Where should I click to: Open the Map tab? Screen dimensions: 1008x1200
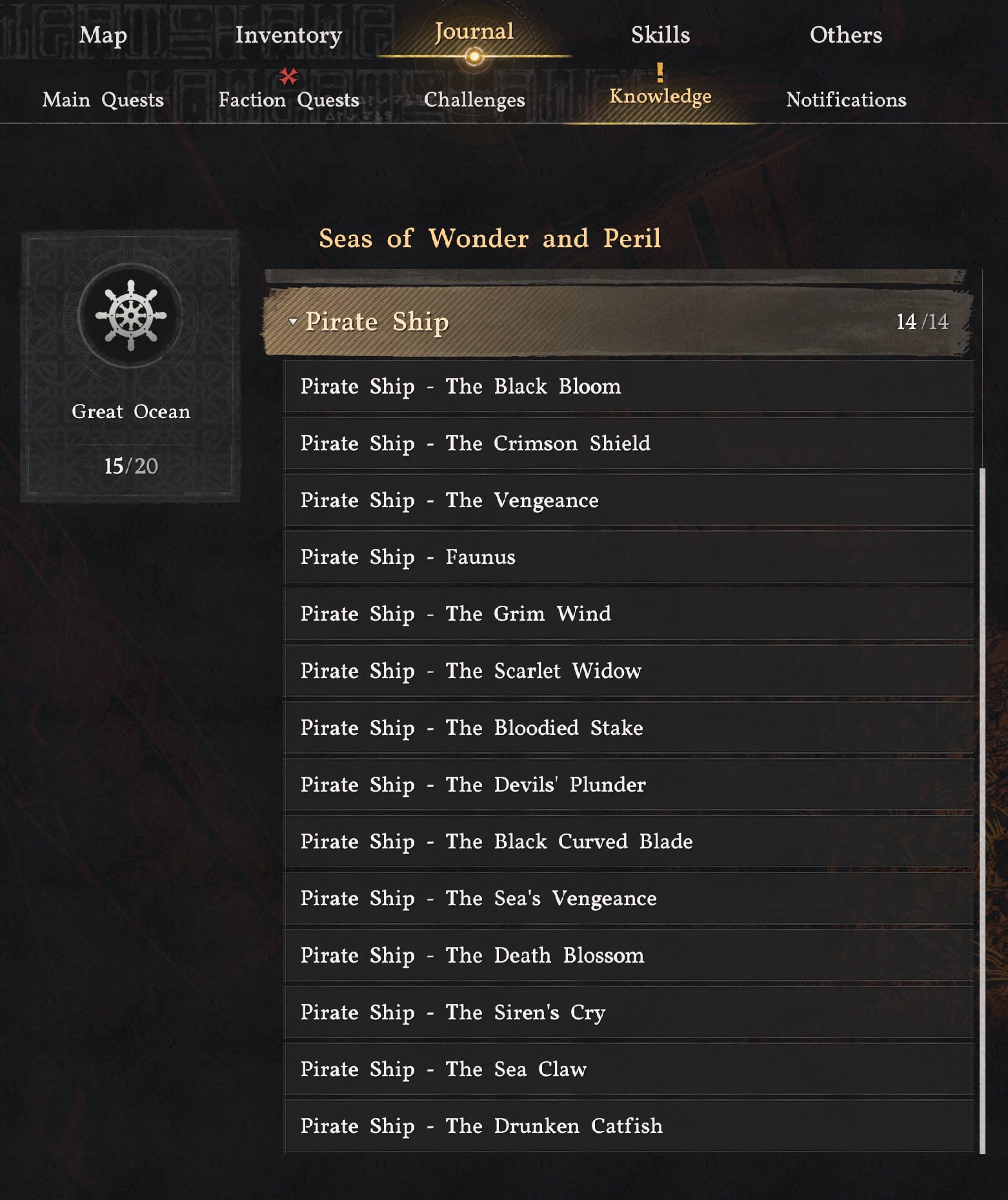(103, 35)
